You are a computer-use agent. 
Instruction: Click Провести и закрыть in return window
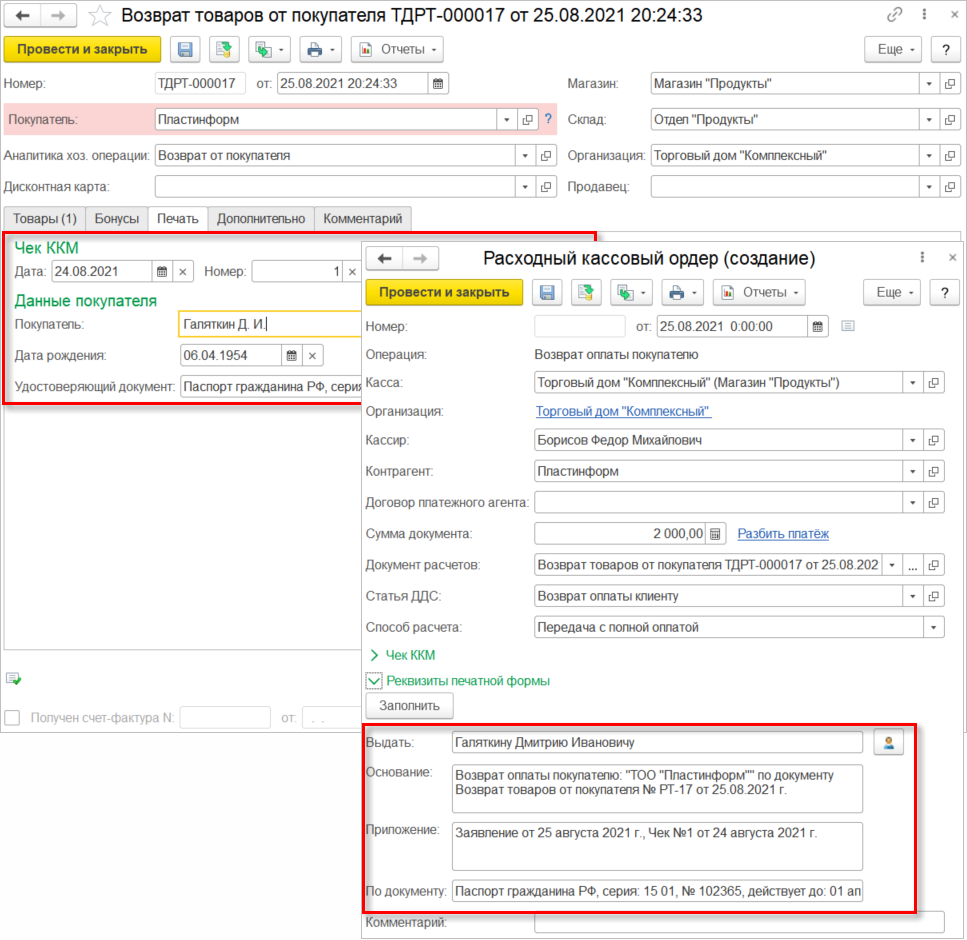[x=82, y=49]
